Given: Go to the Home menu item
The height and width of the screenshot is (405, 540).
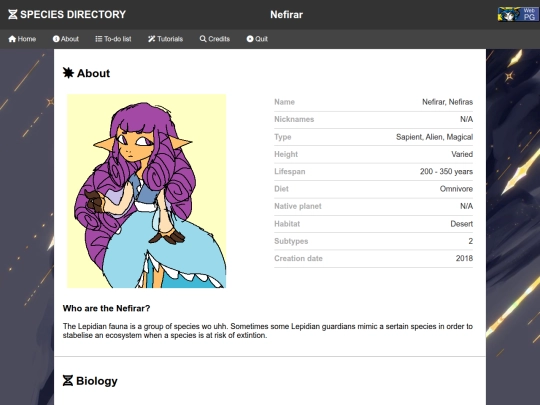Looking at the screenshot, I should pyautogui.click(x=22, y=39).
